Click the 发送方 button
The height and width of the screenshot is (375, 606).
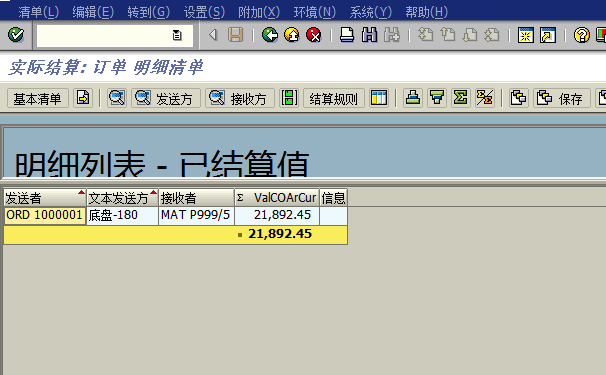(166, 98)
